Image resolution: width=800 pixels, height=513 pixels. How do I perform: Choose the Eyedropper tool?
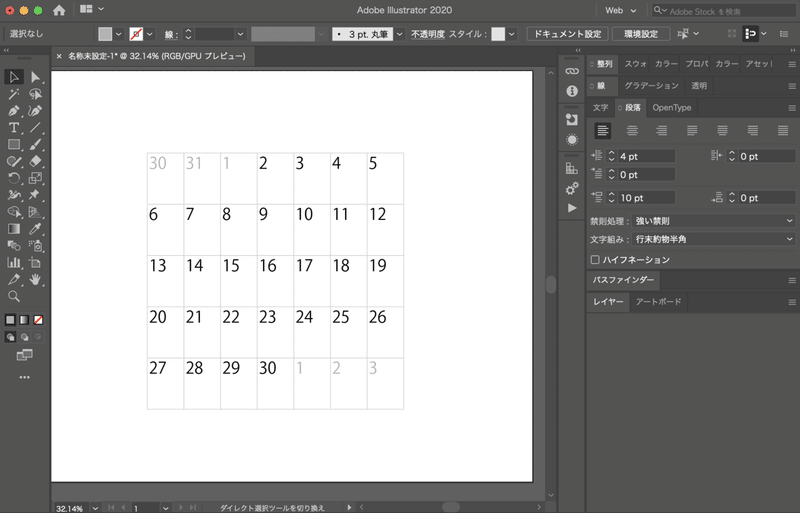pos(35,229)
